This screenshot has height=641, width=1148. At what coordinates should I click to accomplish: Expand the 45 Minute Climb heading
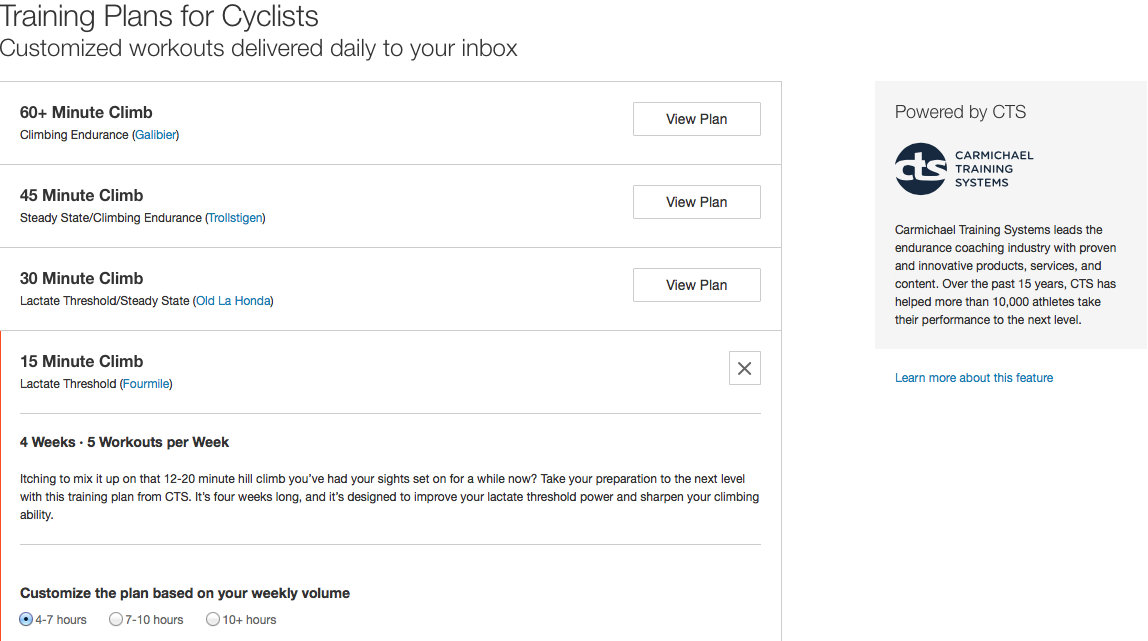point(81,195)
